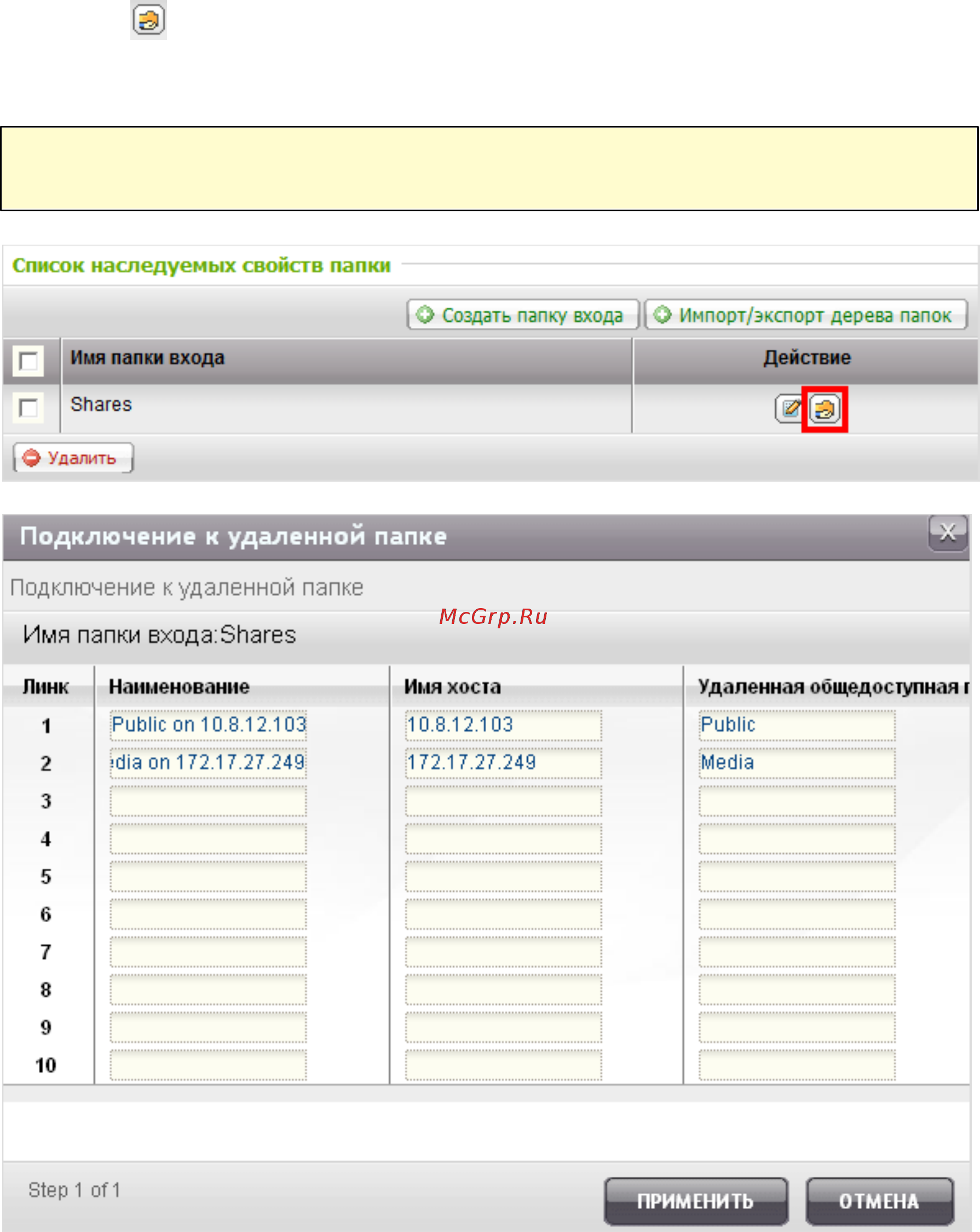The image size is (980, 1232).
Task: Edit the 'dia on 172.17.27.249' name field
Action: coord(208,762)
